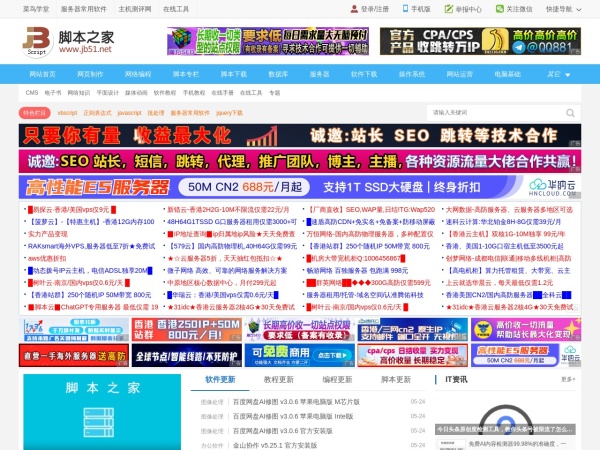Open 百度网盘AI修图 v3.0.6 官方安装版 entry
Screen dimensions: 600x450
pos(282,431)
